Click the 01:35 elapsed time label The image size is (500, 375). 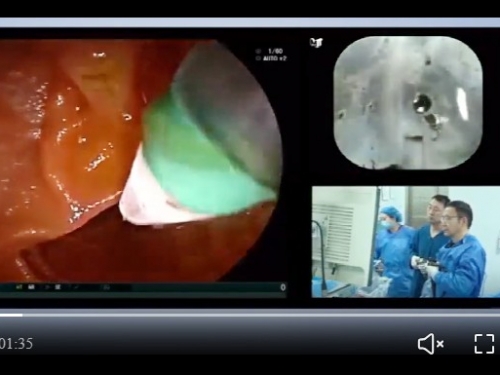pos(16,344)
